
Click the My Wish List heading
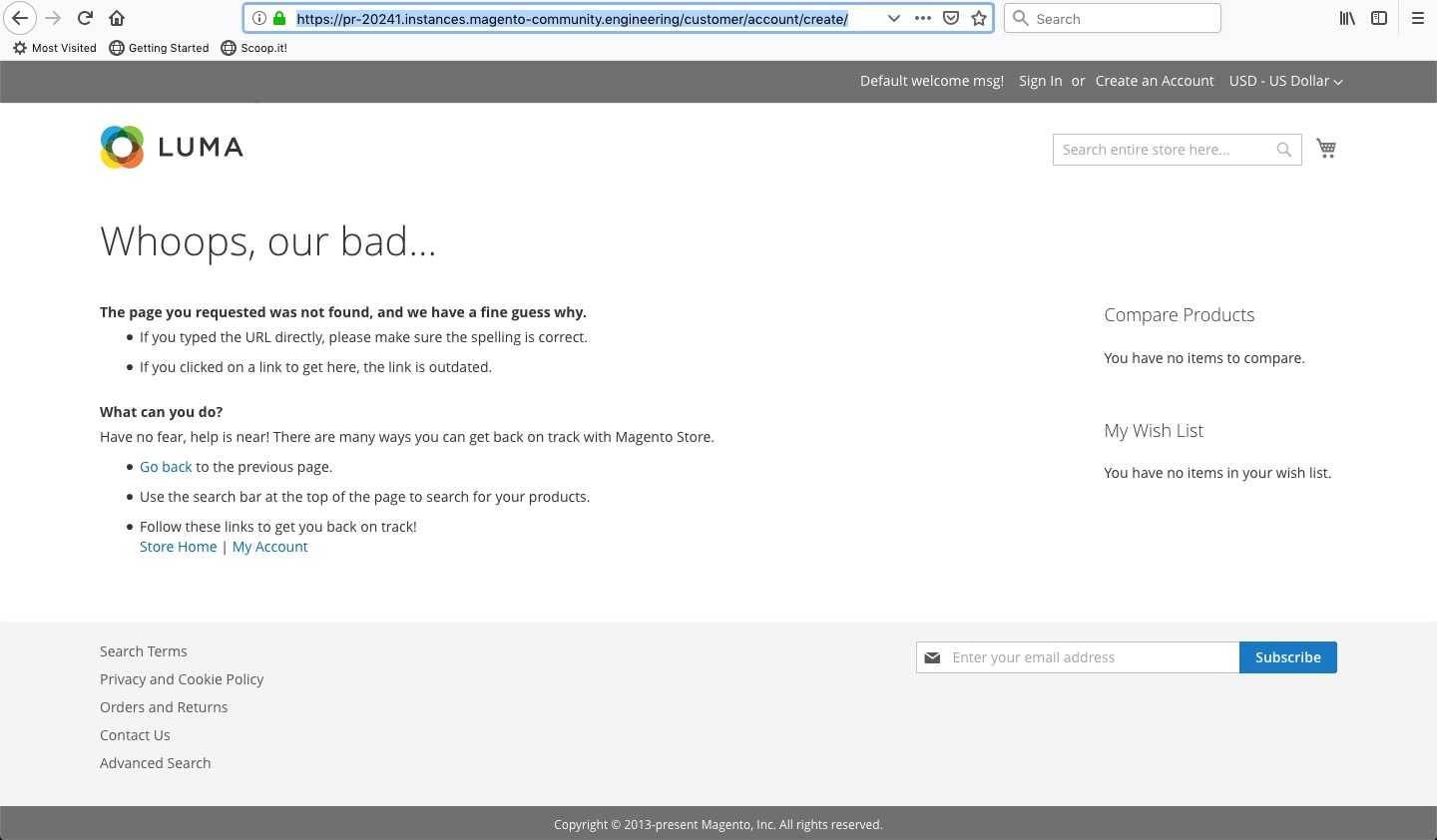coord(1154,431)
